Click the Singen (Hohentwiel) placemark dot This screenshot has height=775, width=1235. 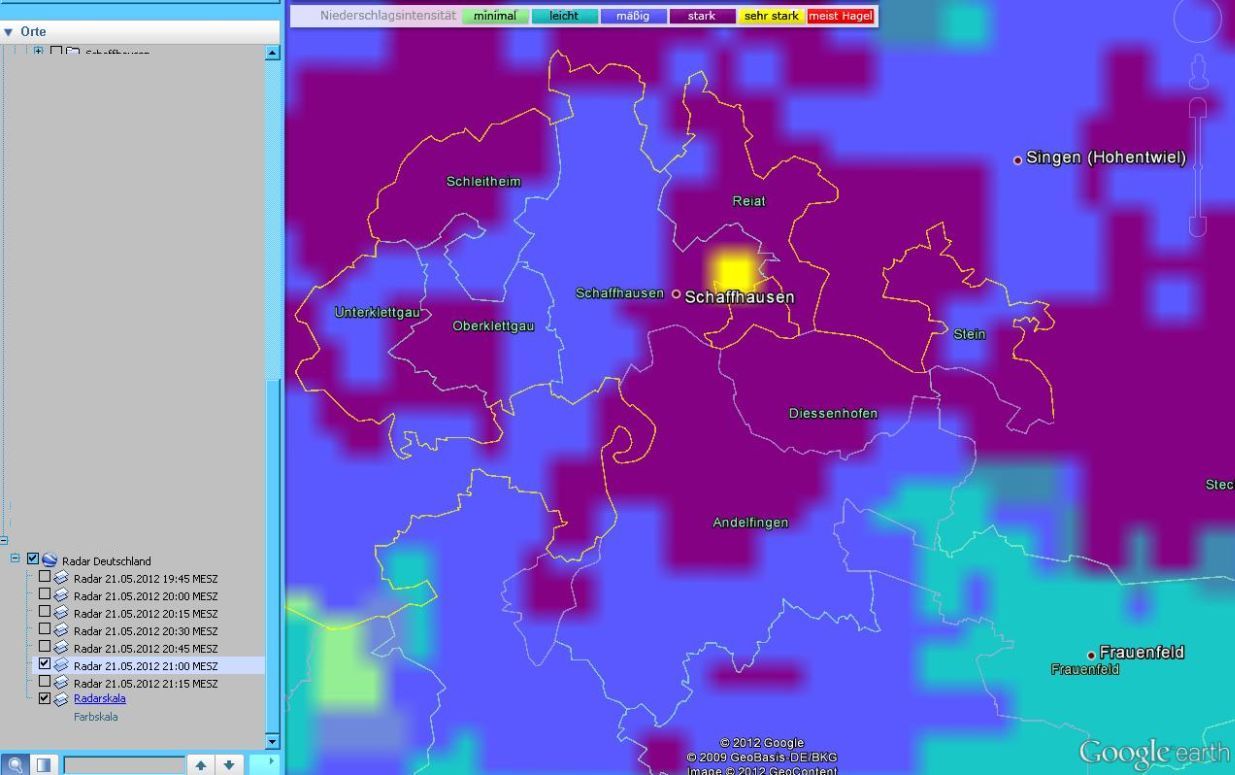point(1018,160)
